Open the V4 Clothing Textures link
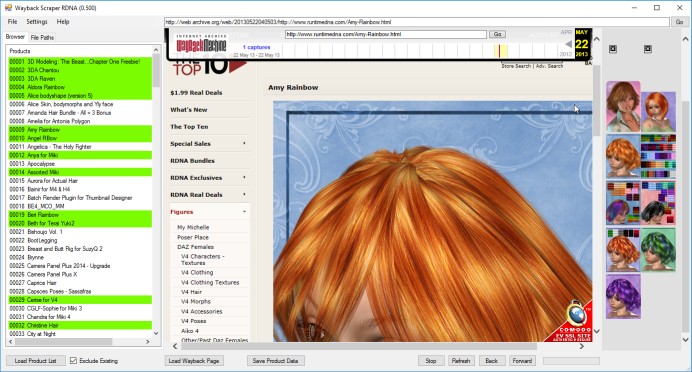 [x=210, y=282]
